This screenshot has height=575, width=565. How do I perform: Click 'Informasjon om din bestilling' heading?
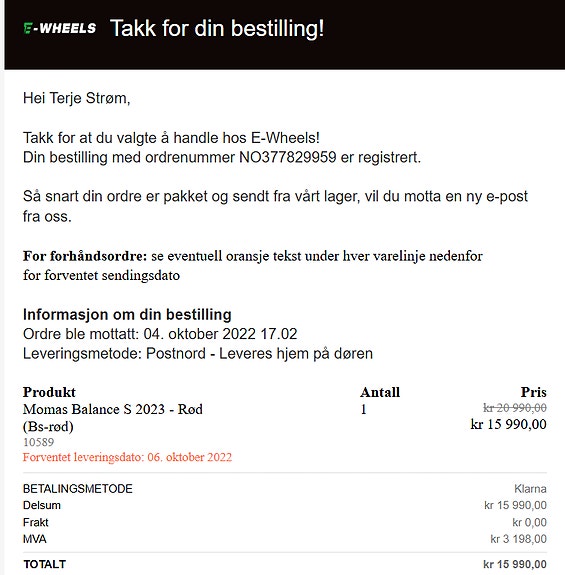coord(127,315)
